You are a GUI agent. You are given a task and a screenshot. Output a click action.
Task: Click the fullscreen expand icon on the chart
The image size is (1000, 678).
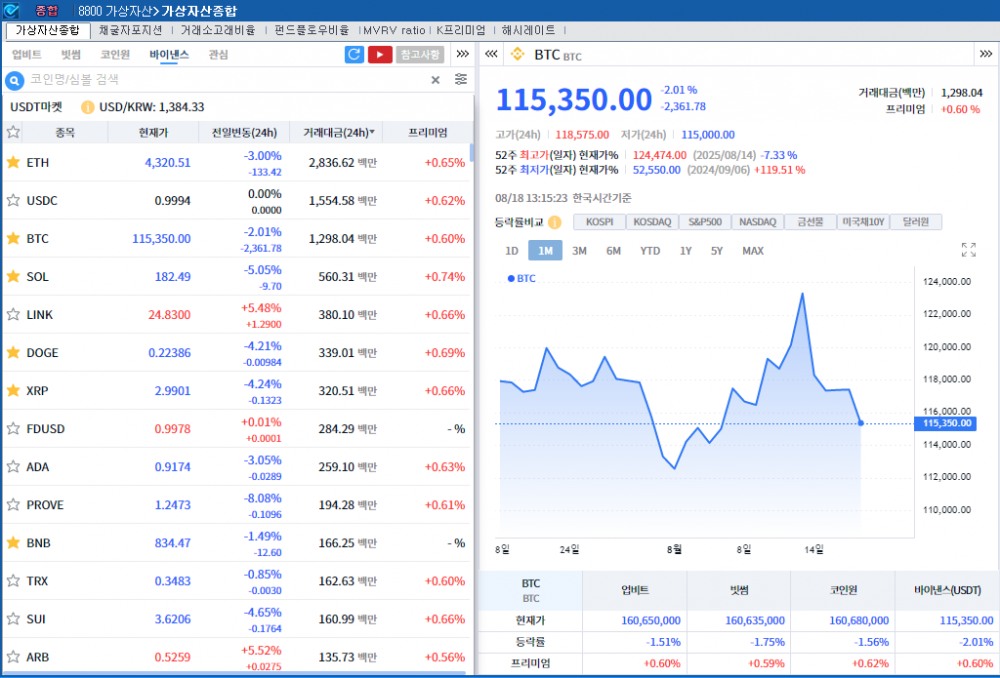(968, 251)
